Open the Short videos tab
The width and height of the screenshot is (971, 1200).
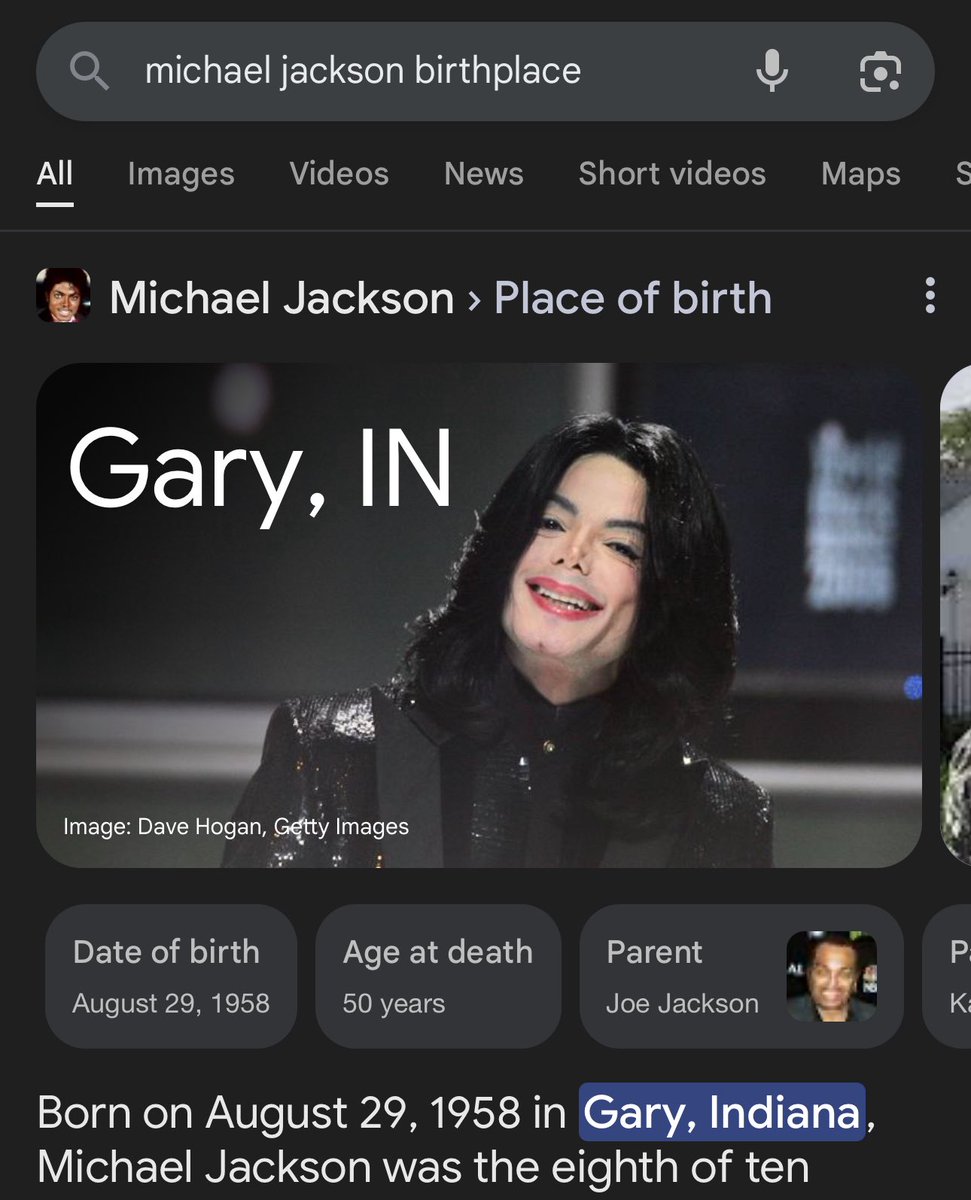pos(672,174)
